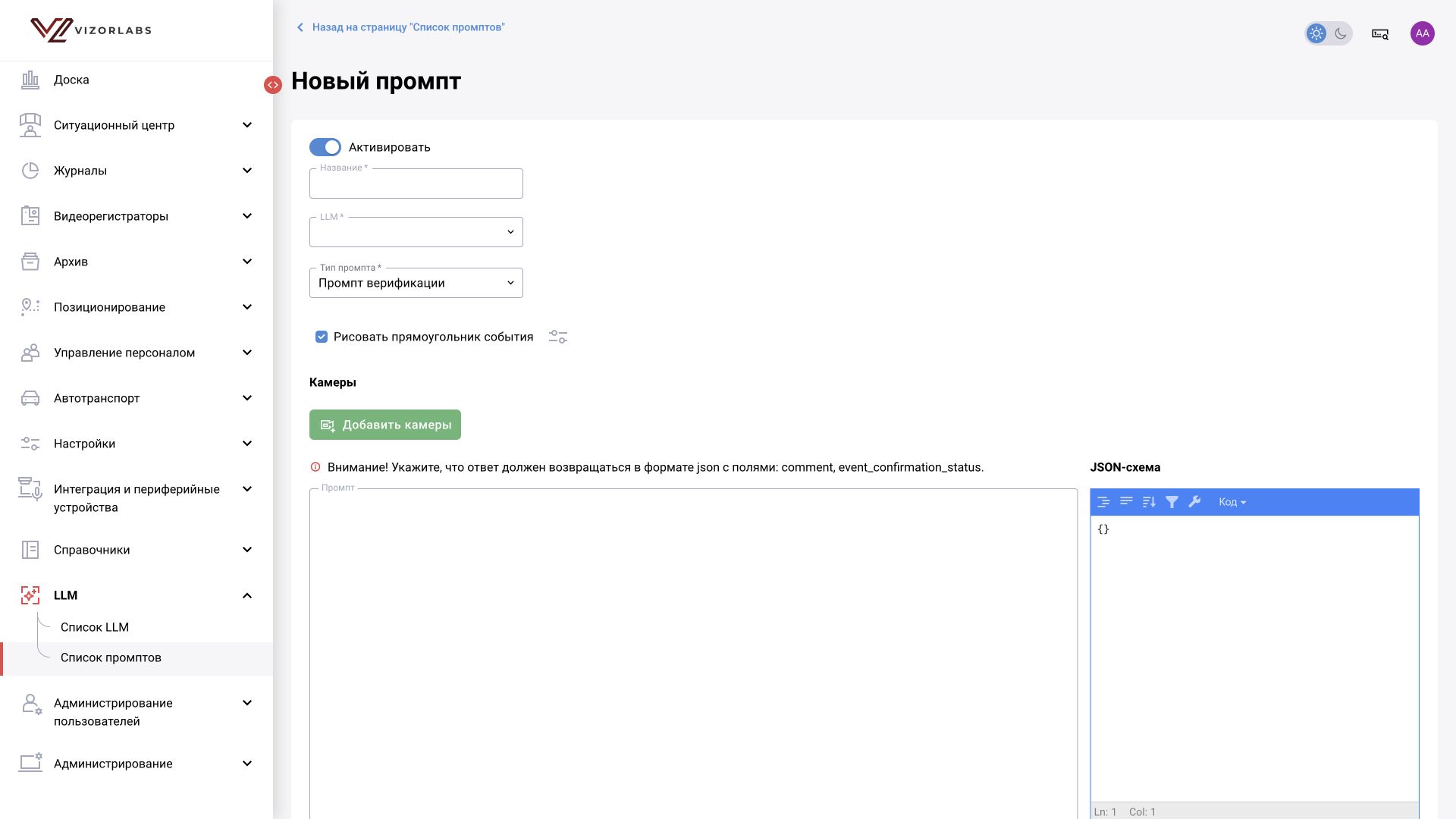Click Управление персоналом people icon
Image resolution: width=1456 pixels, height=819 pixels.
[x=30, y=353]
